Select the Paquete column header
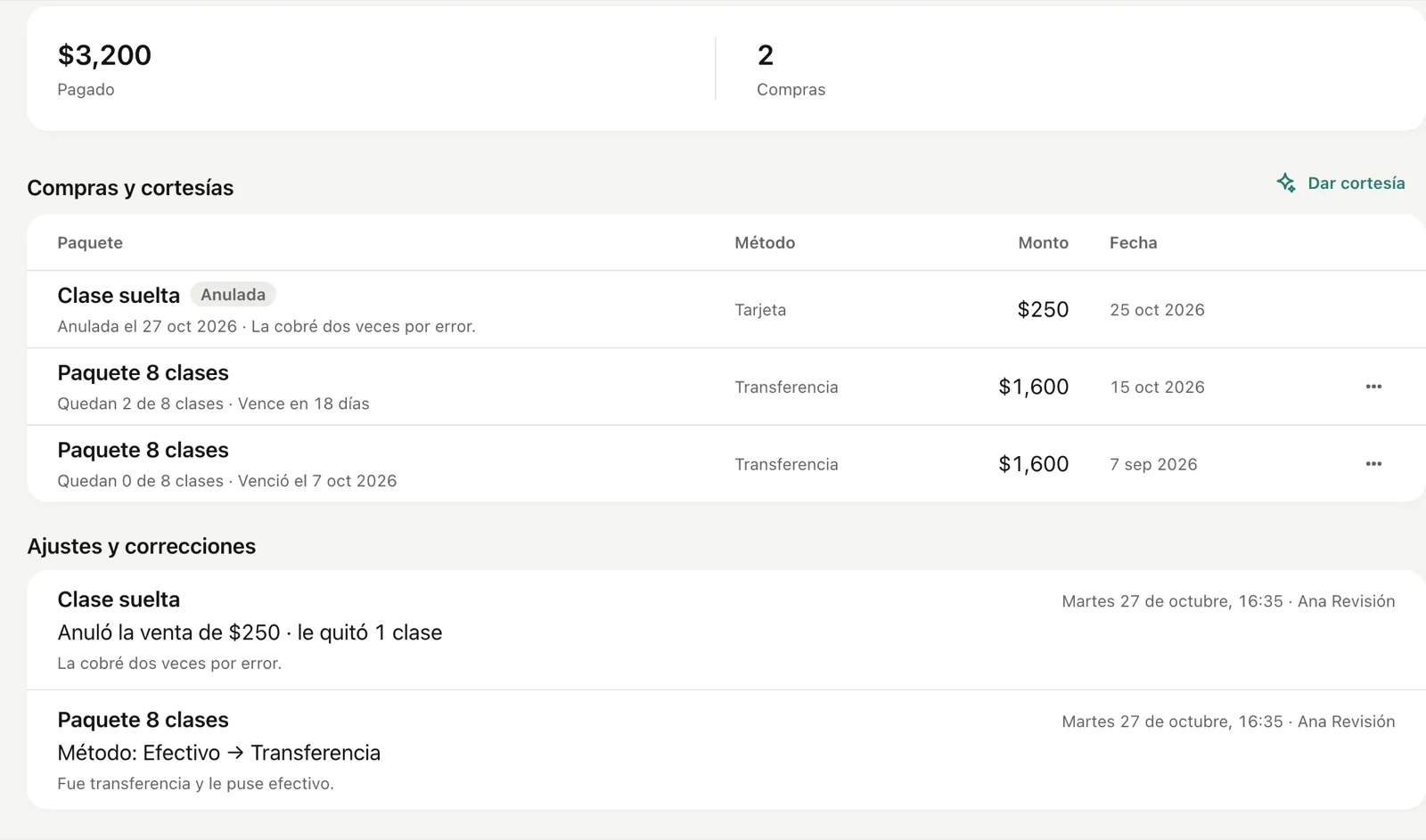This screenshot has width=1426, height=840. tap(90, 242)
